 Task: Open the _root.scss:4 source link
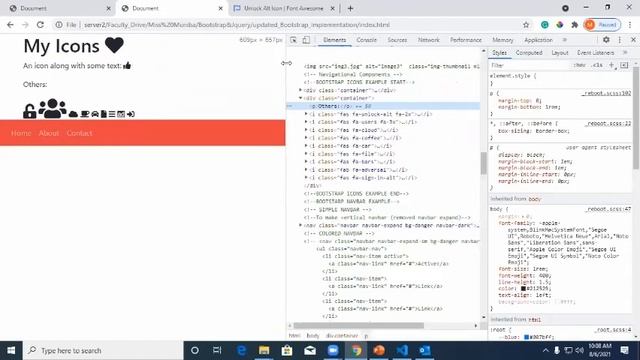[x=613, y=330]
